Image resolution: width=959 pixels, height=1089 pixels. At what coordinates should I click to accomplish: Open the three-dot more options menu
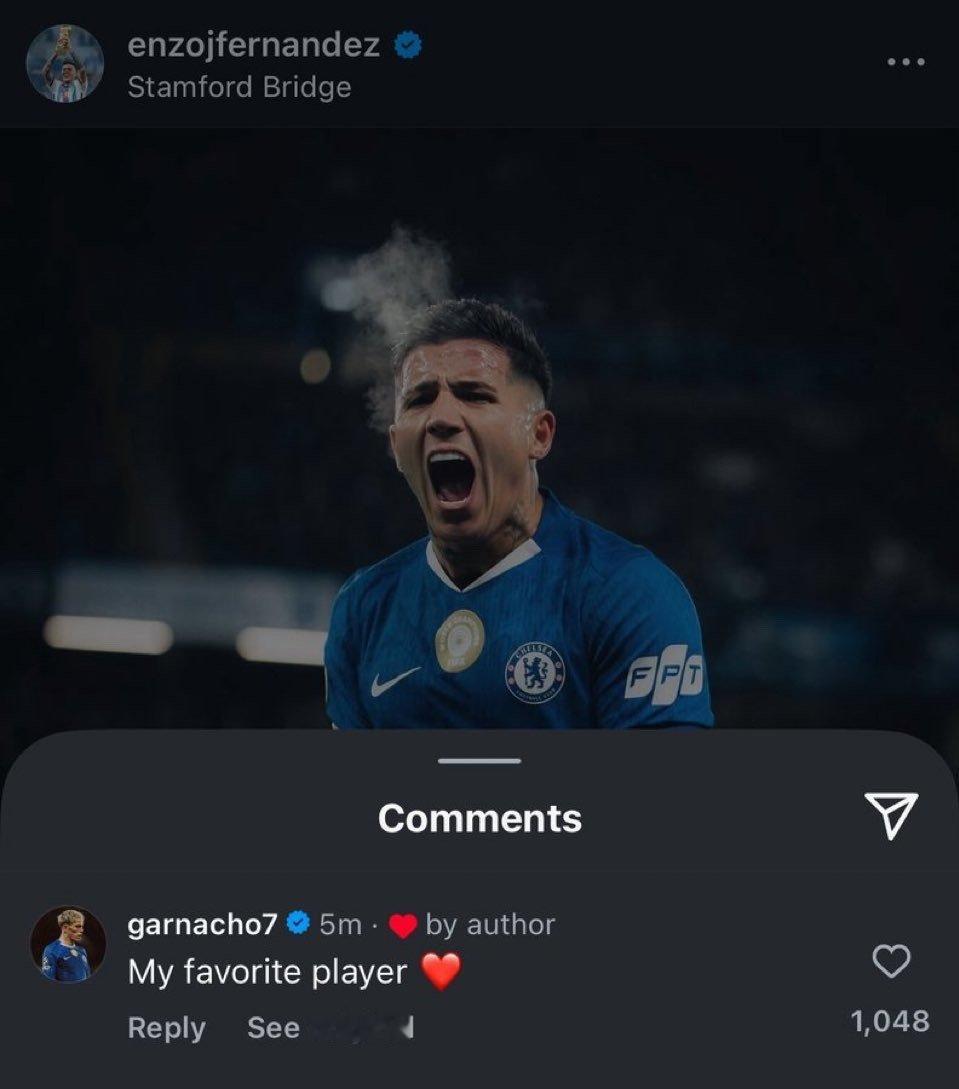[x=906, y=62]
